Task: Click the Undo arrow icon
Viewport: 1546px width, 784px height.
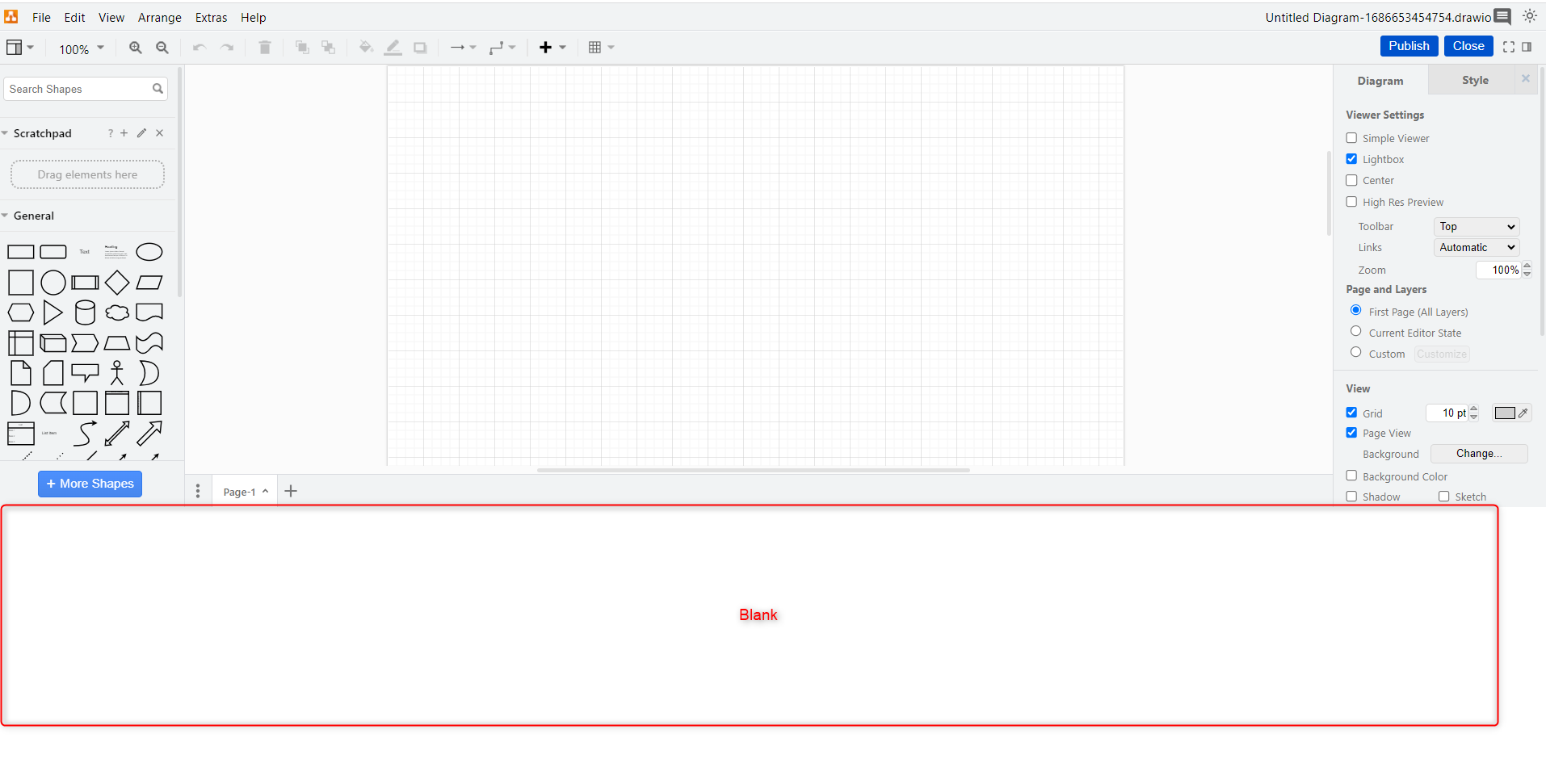Action: [200, 48]
